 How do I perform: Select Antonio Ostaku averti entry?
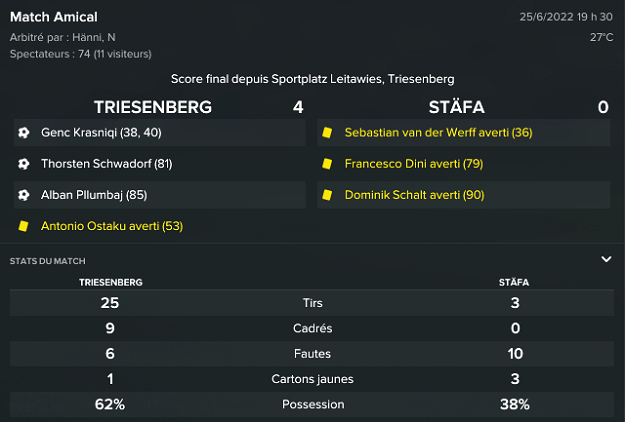(x=112, y=227)
